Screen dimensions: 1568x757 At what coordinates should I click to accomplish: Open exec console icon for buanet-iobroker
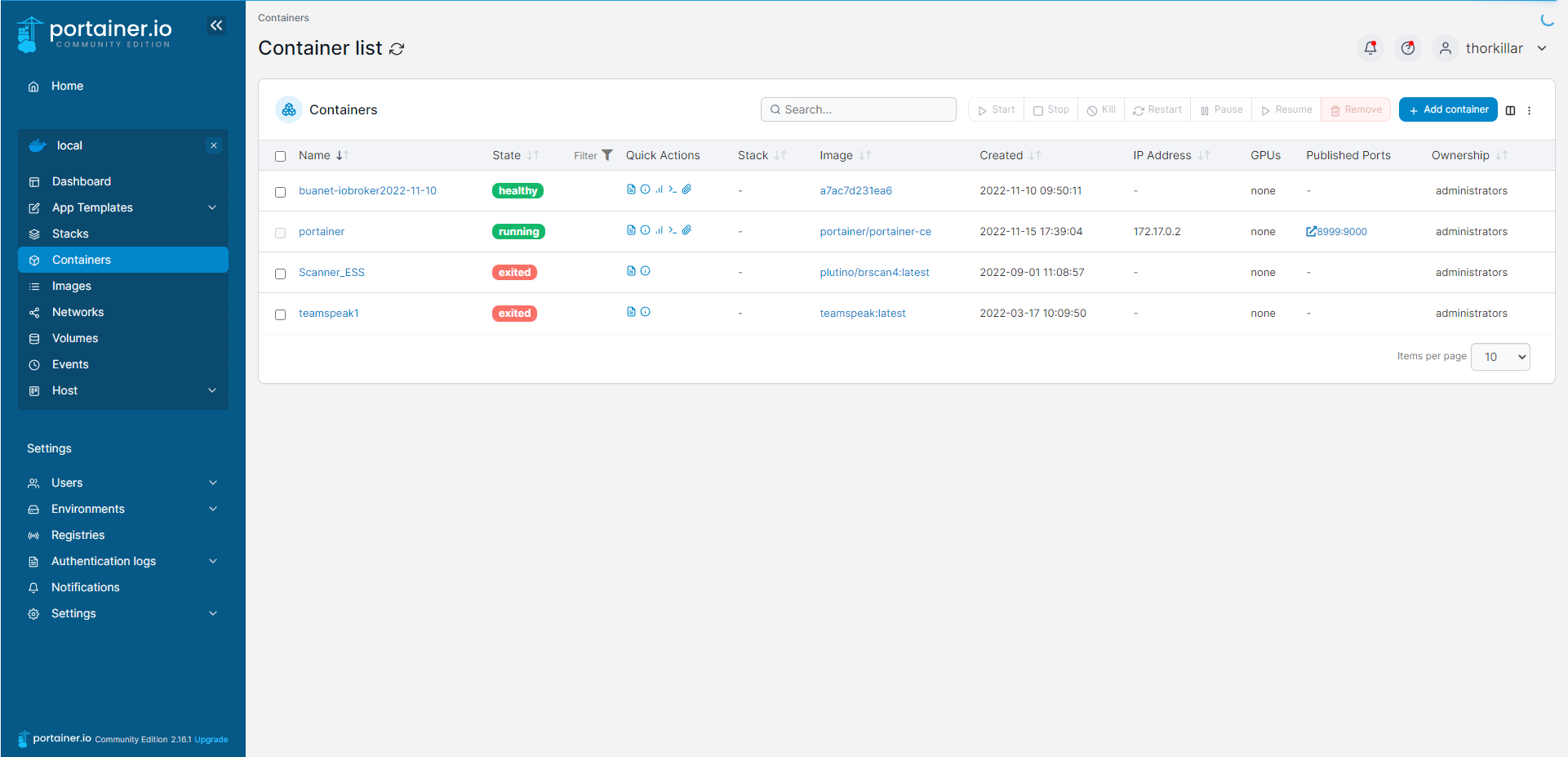tap(673, 189)
